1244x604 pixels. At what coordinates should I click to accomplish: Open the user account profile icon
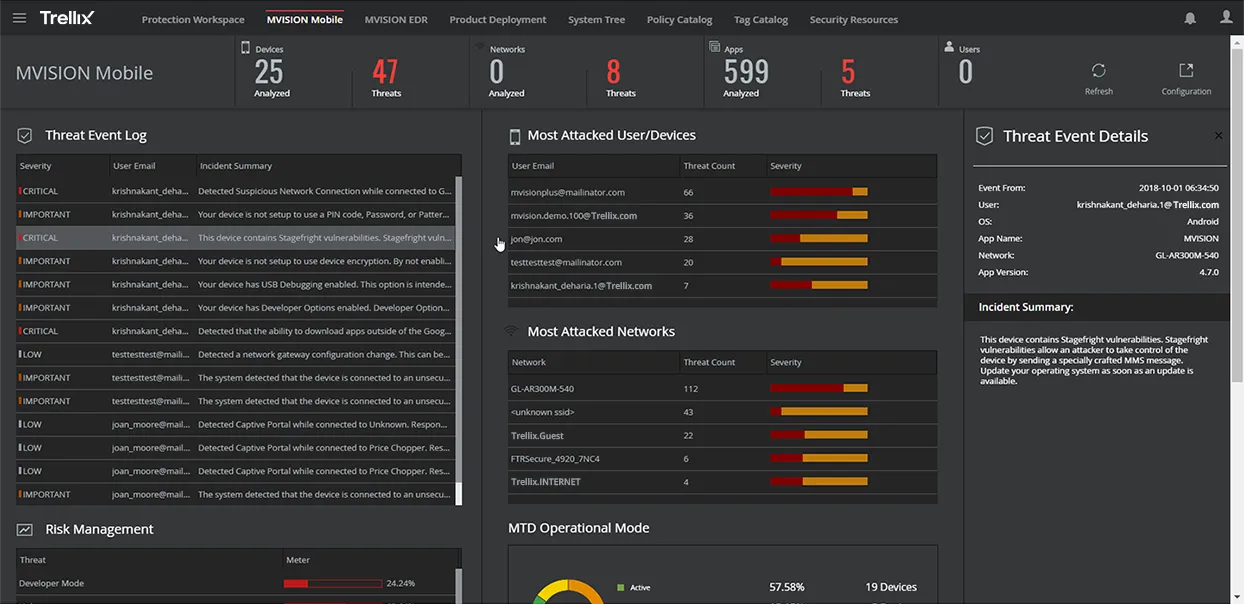[1226, 18]
